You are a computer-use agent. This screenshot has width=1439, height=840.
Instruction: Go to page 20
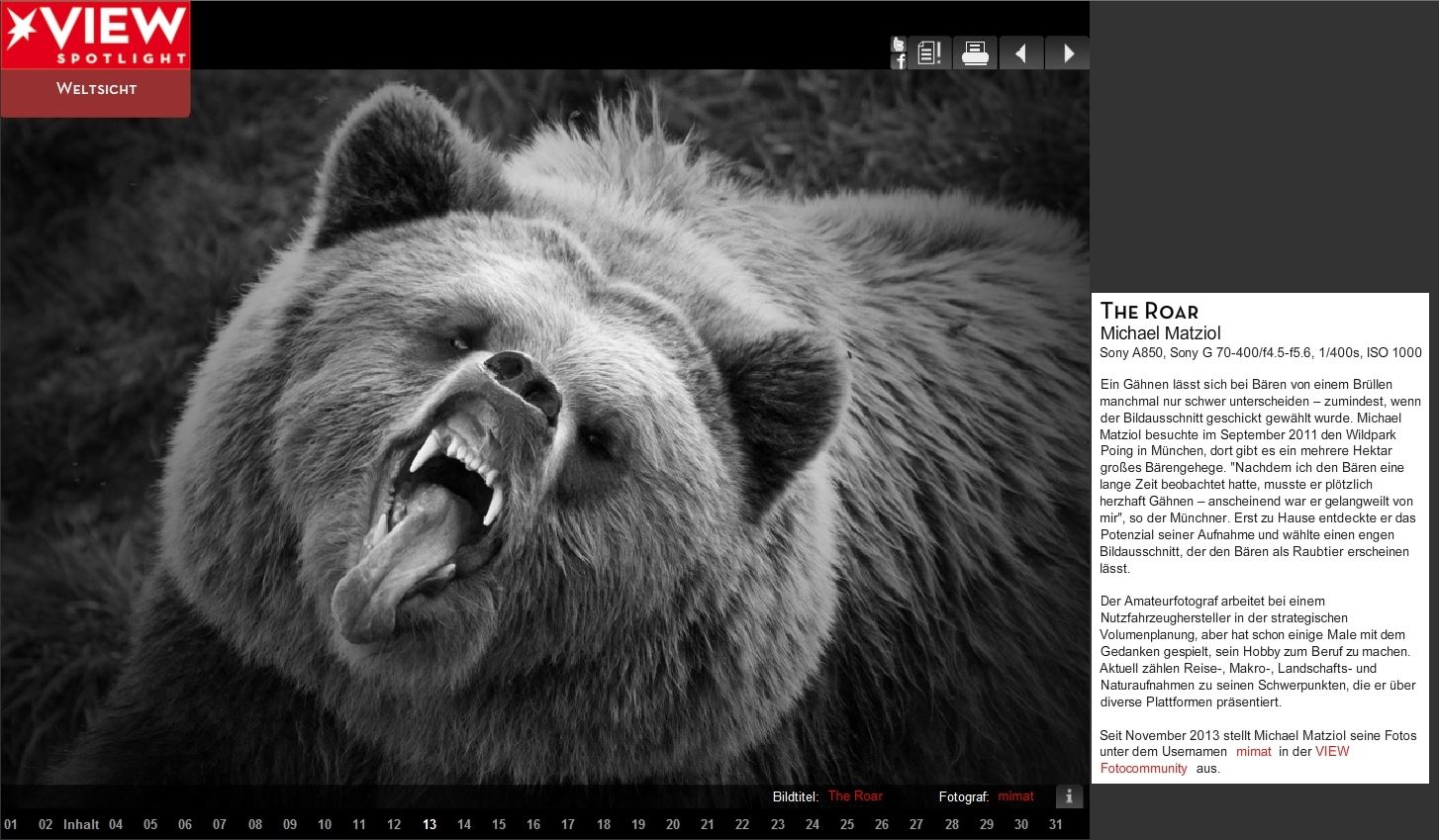click(x=673, y=824)
